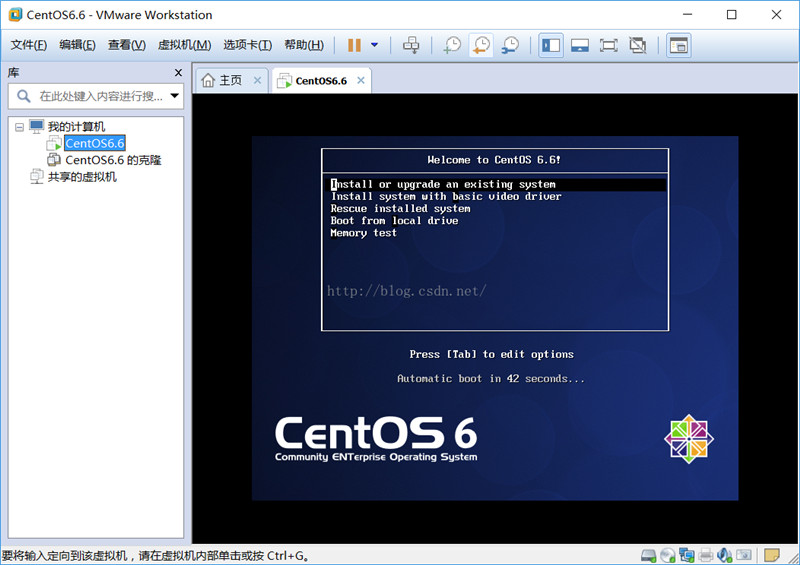Click the camera device status icon
Screen dimensions: 800x565
point(743,555)
